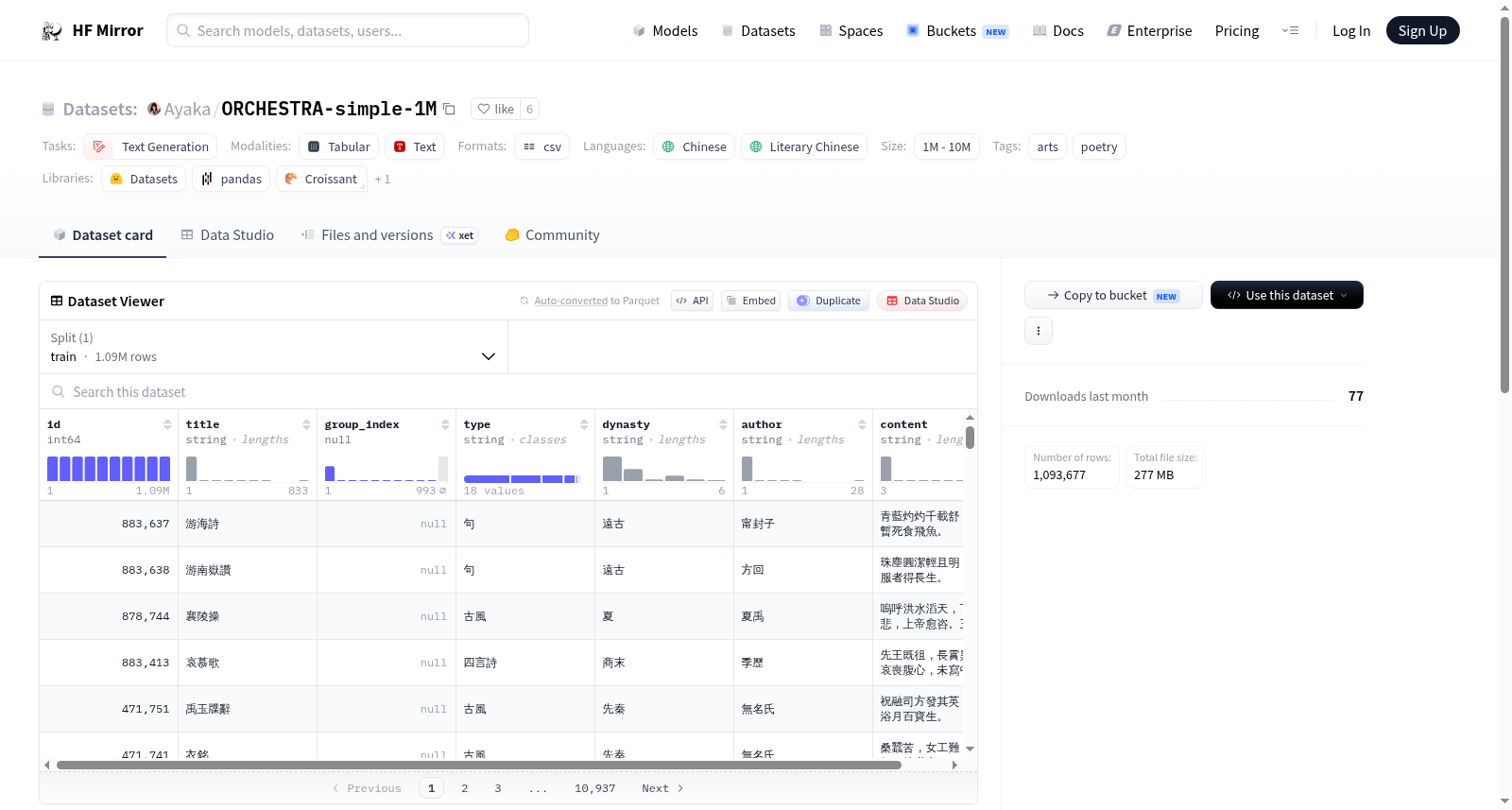
Task: Select the Text modality tag
Action: (415, 147)
